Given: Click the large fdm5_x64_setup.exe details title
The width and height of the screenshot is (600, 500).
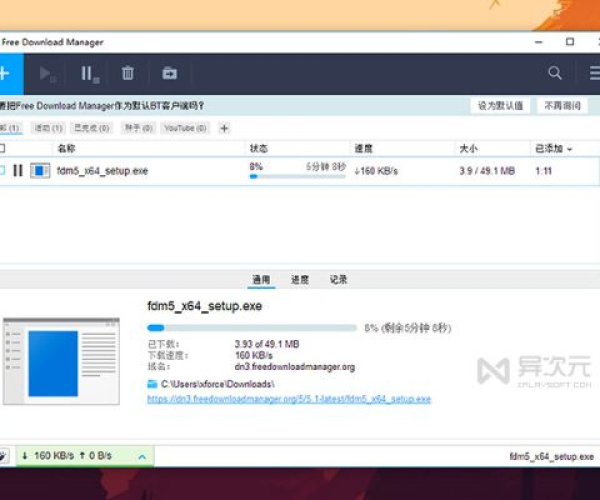Looking at the screenshot, I should click(205, 306).
